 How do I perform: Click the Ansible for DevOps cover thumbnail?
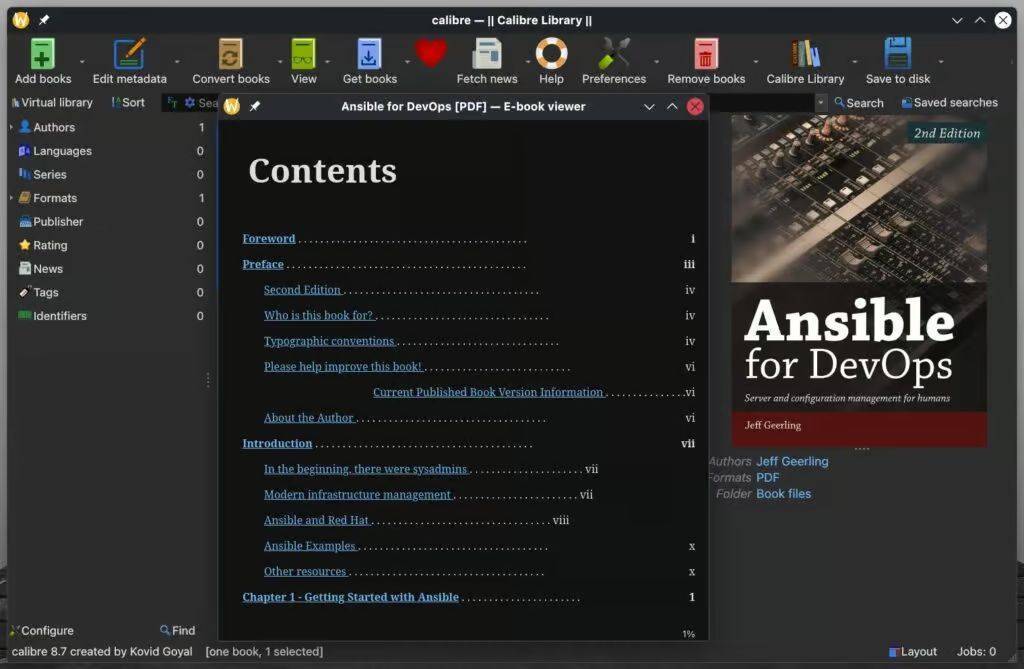click(858, 280)
